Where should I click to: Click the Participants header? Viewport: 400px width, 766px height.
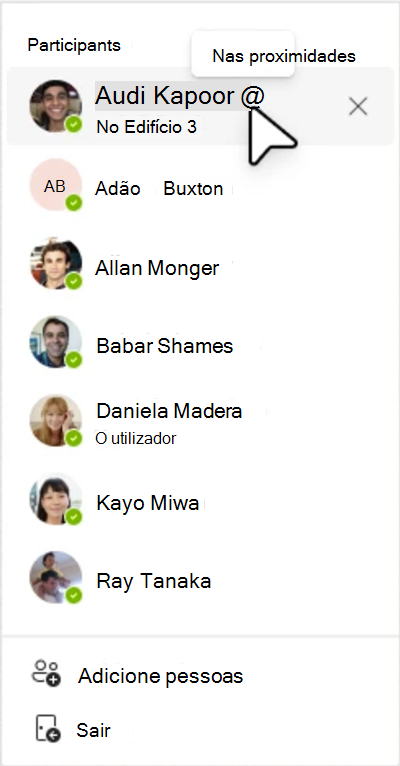pyautogui.click(x=74, y=45)
